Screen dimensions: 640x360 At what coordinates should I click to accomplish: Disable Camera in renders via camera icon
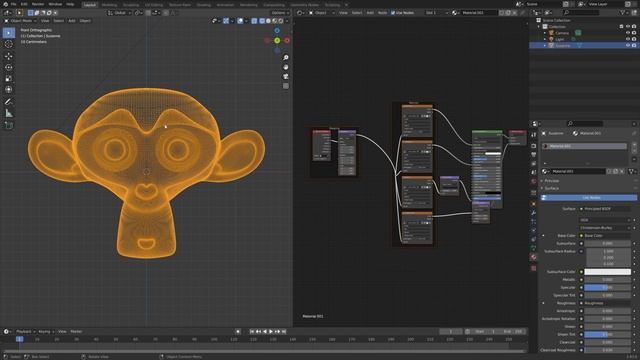[x=634, y=33]
